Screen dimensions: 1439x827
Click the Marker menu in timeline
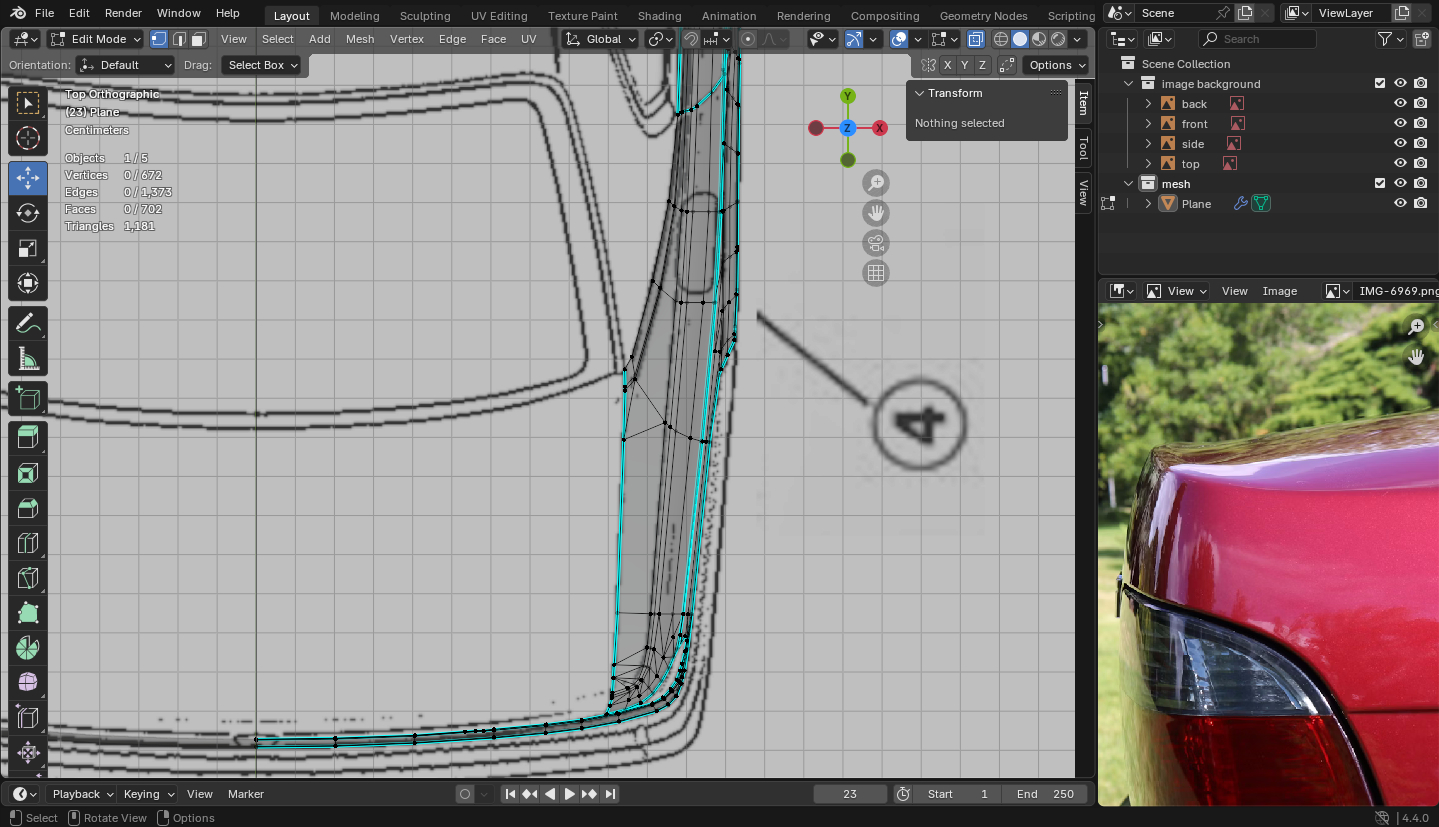tap(246, 794)
